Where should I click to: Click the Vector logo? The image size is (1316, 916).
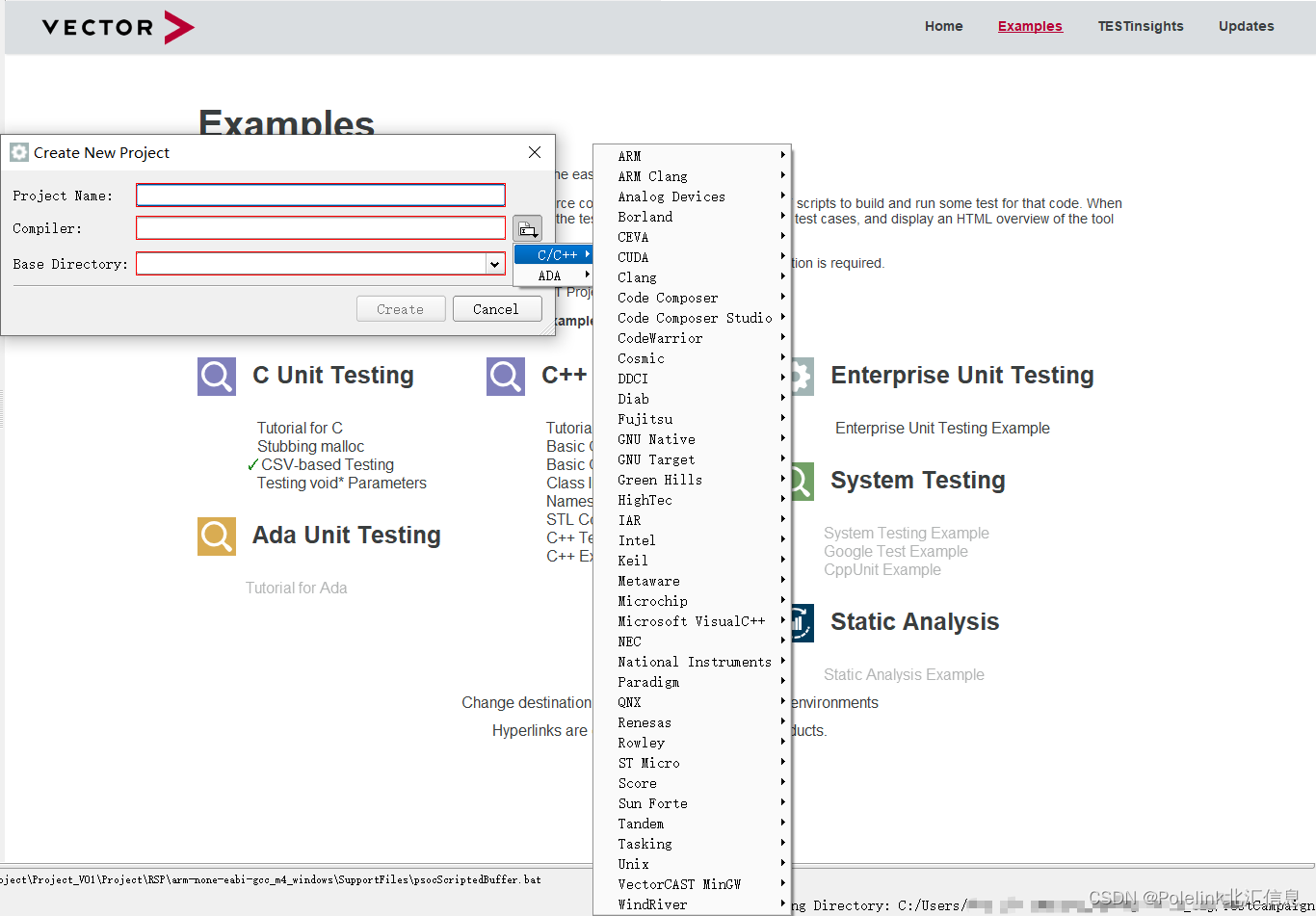118,27
